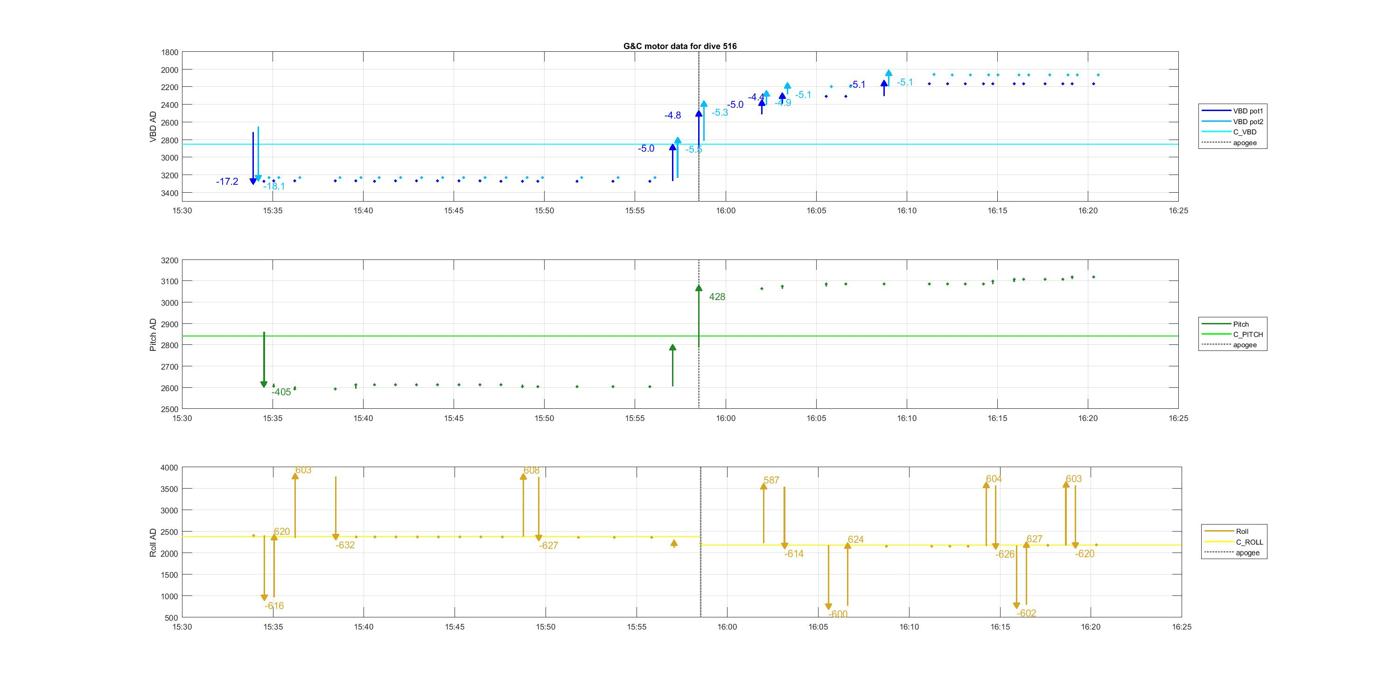Image resolution: width=1400 pixels, height=693 pixels.
Task: Click the '-602' roll data label
Action: coord(1027,613)
